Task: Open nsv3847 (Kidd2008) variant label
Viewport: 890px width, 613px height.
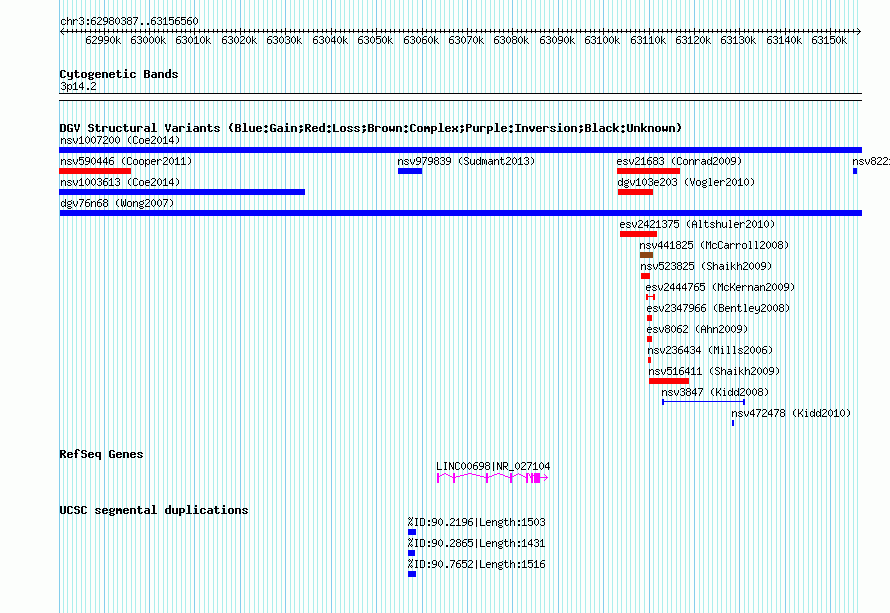Action: (x=715, y=392)
